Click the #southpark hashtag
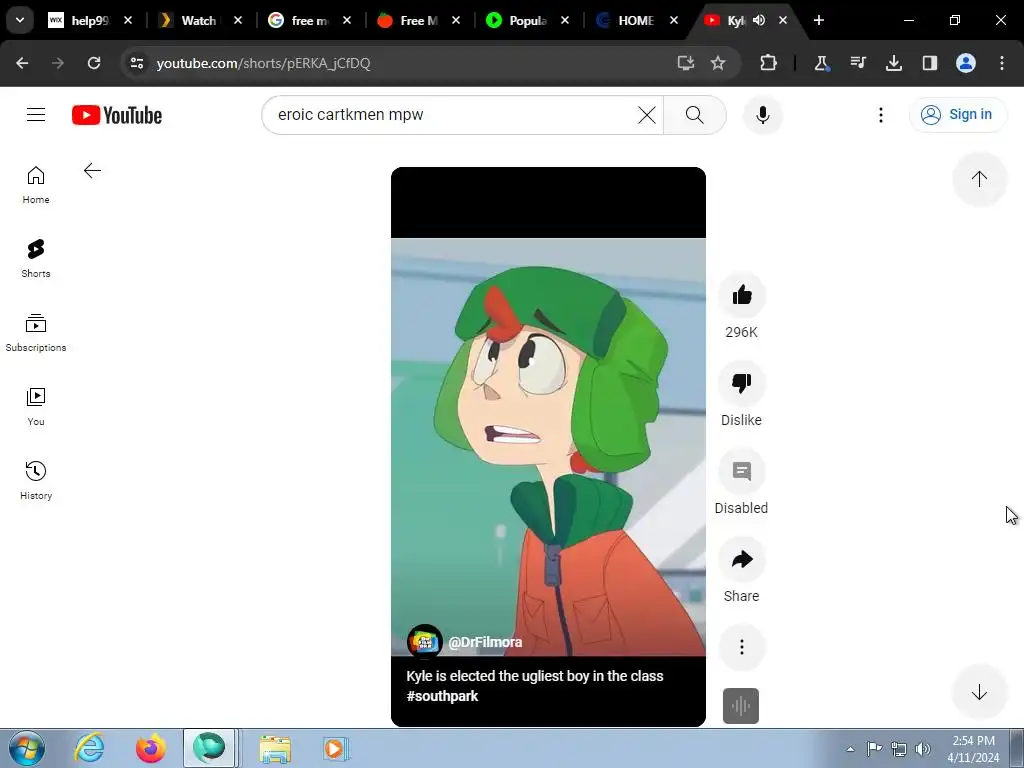The image size is (1024, 768). coord(442,696)
